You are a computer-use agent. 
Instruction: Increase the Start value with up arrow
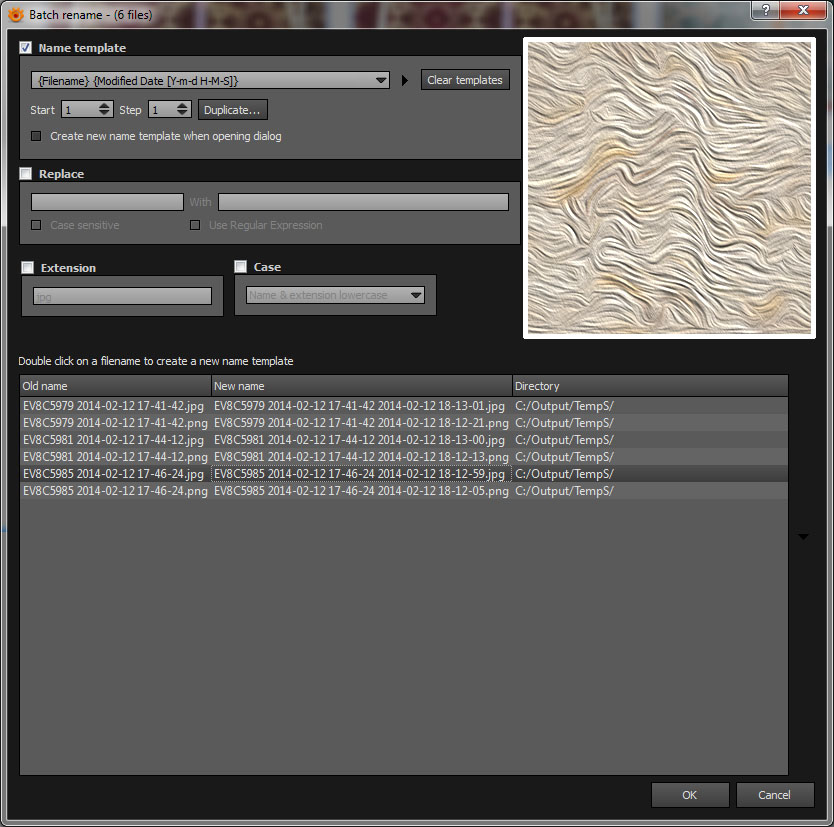point(104,106)
